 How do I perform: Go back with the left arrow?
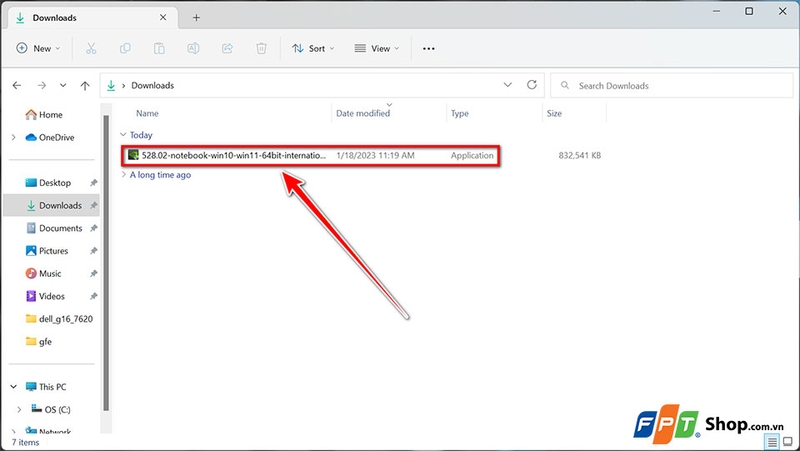point(17,85)
